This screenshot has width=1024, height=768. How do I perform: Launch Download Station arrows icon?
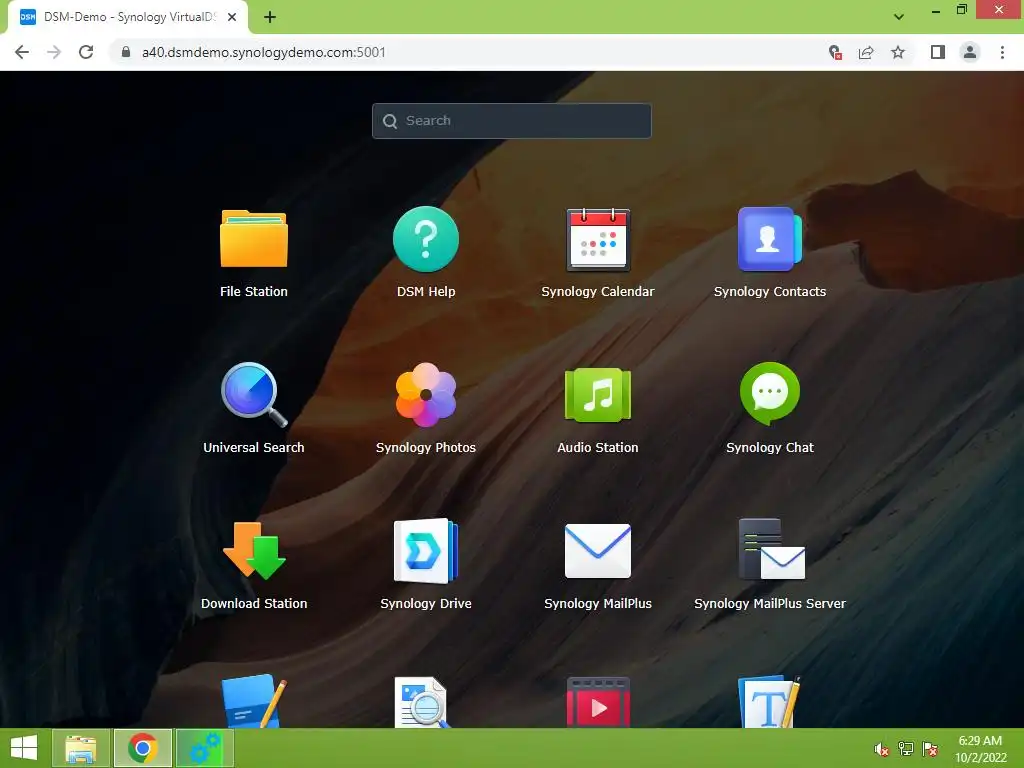[253, 551]
